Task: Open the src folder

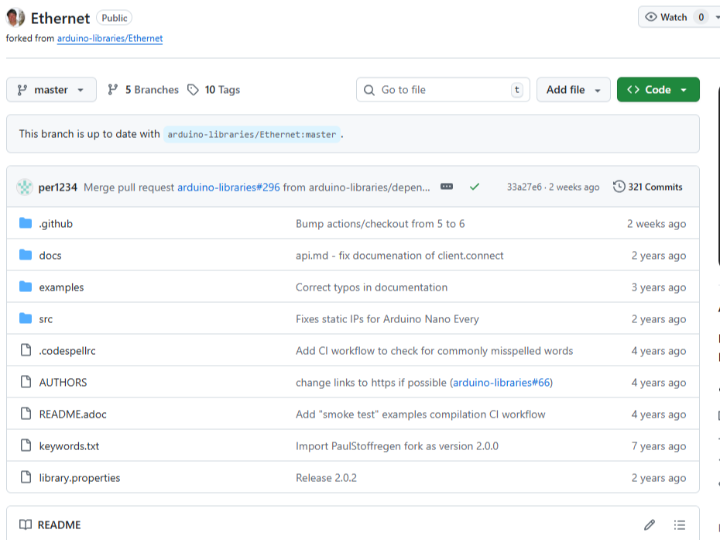Action: pos(46,319)
